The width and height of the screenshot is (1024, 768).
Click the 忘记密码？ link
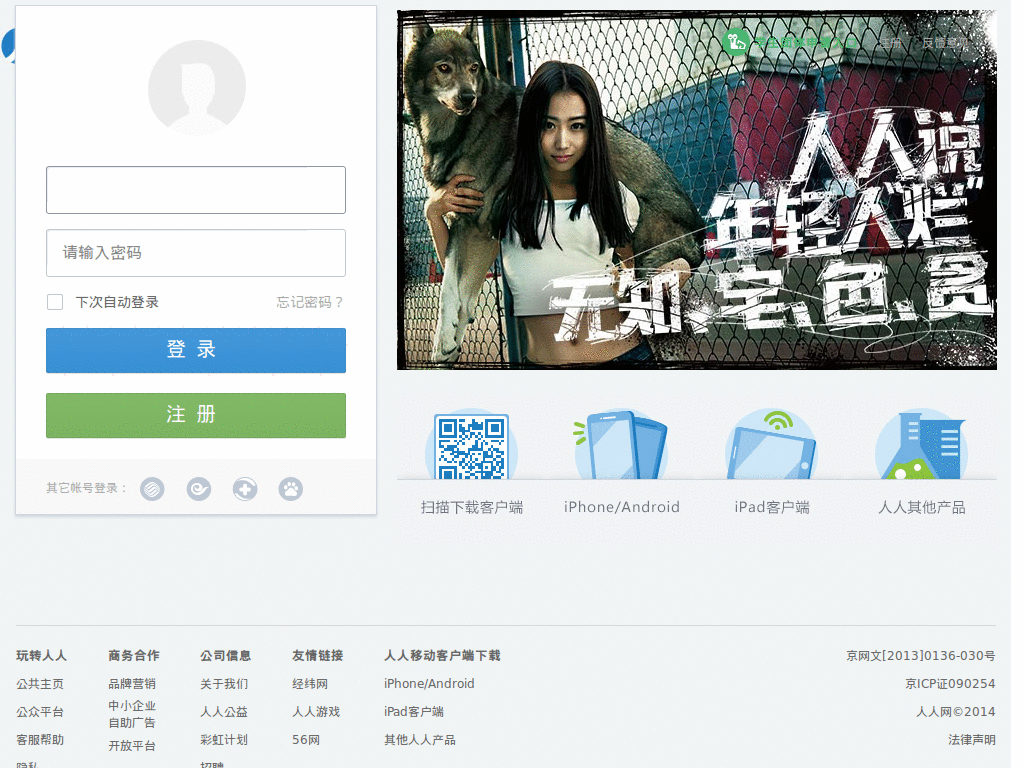click(x=310, y=302)
